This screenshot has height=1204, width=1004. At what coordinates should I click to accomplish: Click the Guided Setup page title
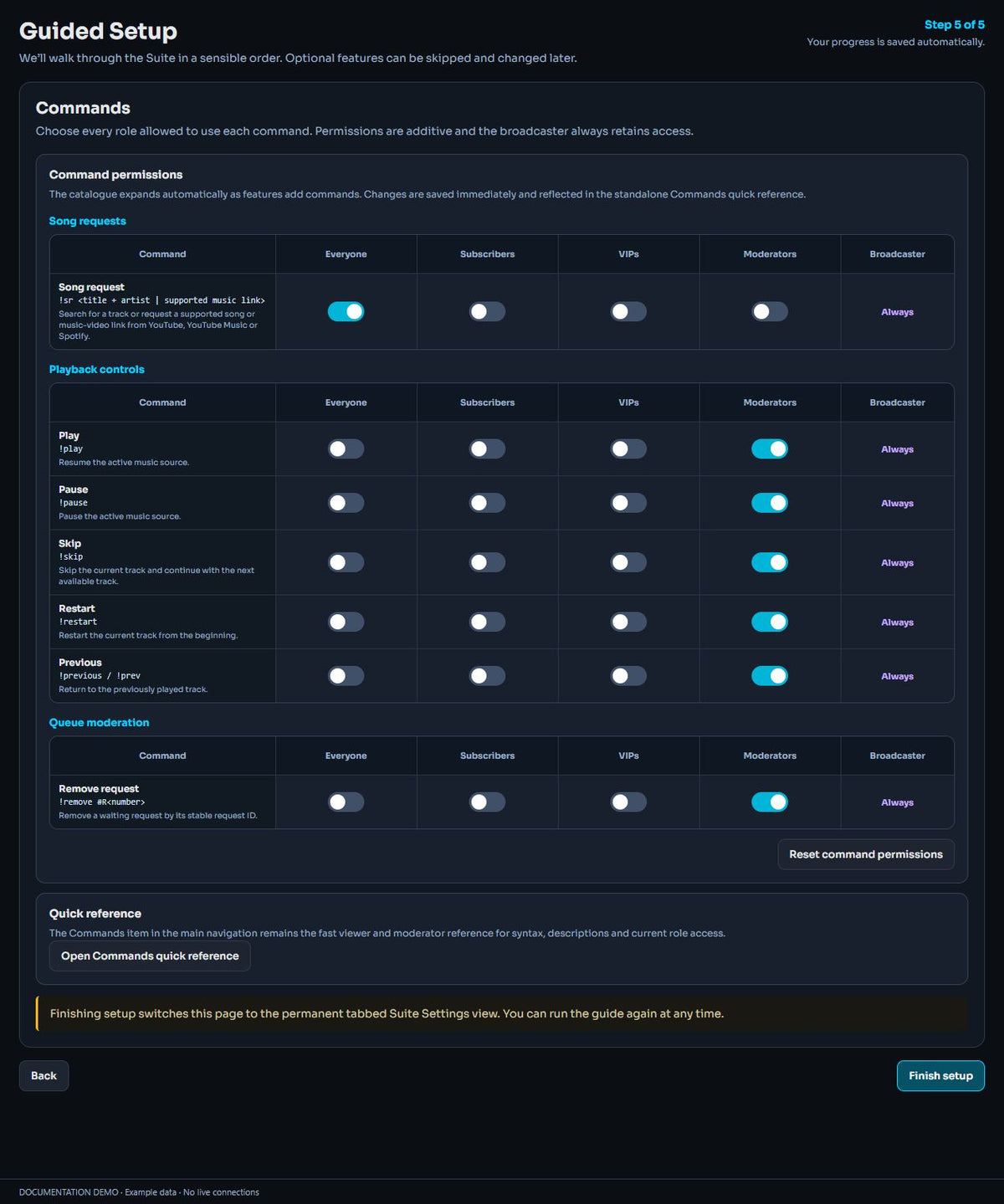click(98, 31)
